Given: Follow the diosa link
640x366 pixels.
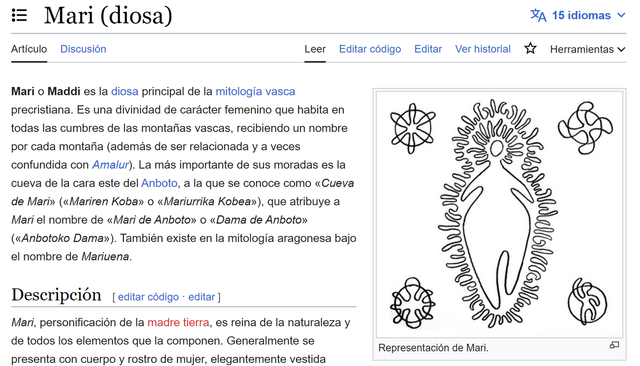Looking at the screenshot, I should (124, 91).
